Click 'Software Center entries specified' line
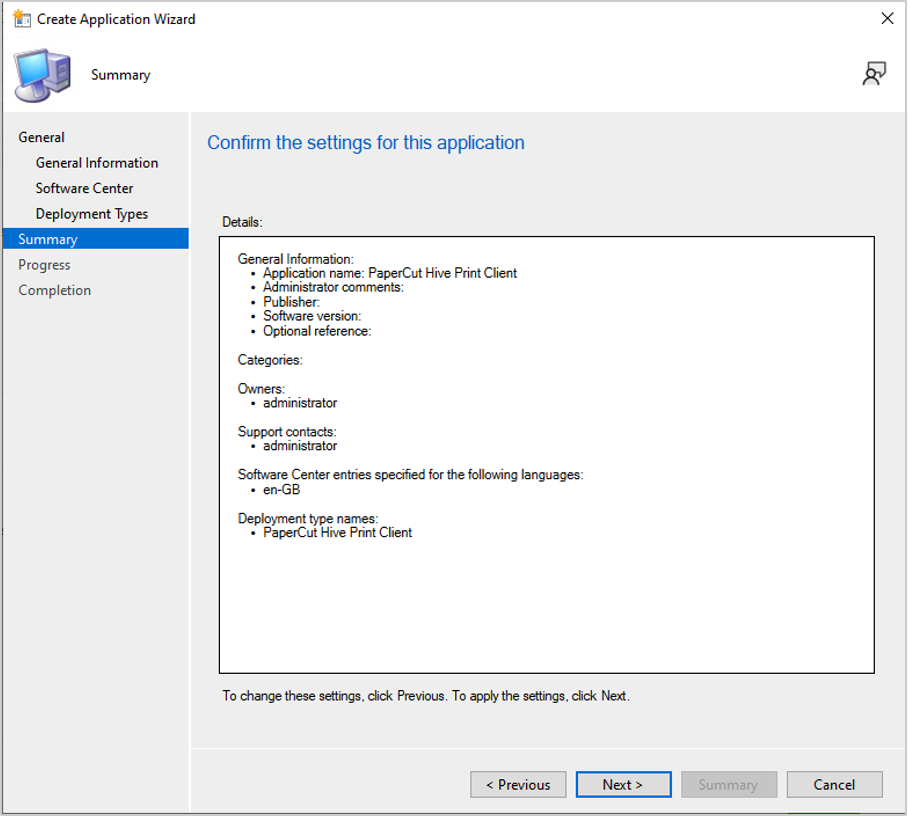Image resolution: width=908 pixels, height=816 pixels. pos(411,474)
